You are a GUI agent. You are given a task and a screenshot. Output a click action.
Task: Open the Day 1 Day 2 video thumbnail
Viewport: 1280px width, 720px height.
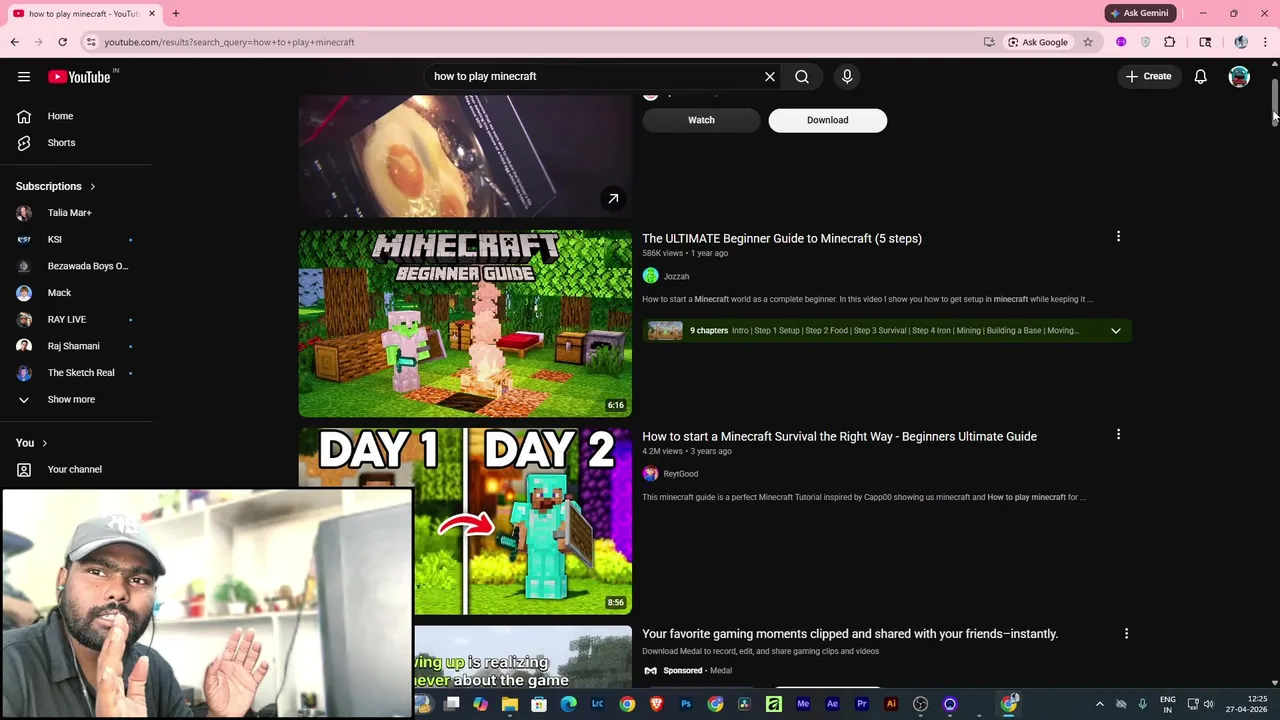(x=523, y=521)
